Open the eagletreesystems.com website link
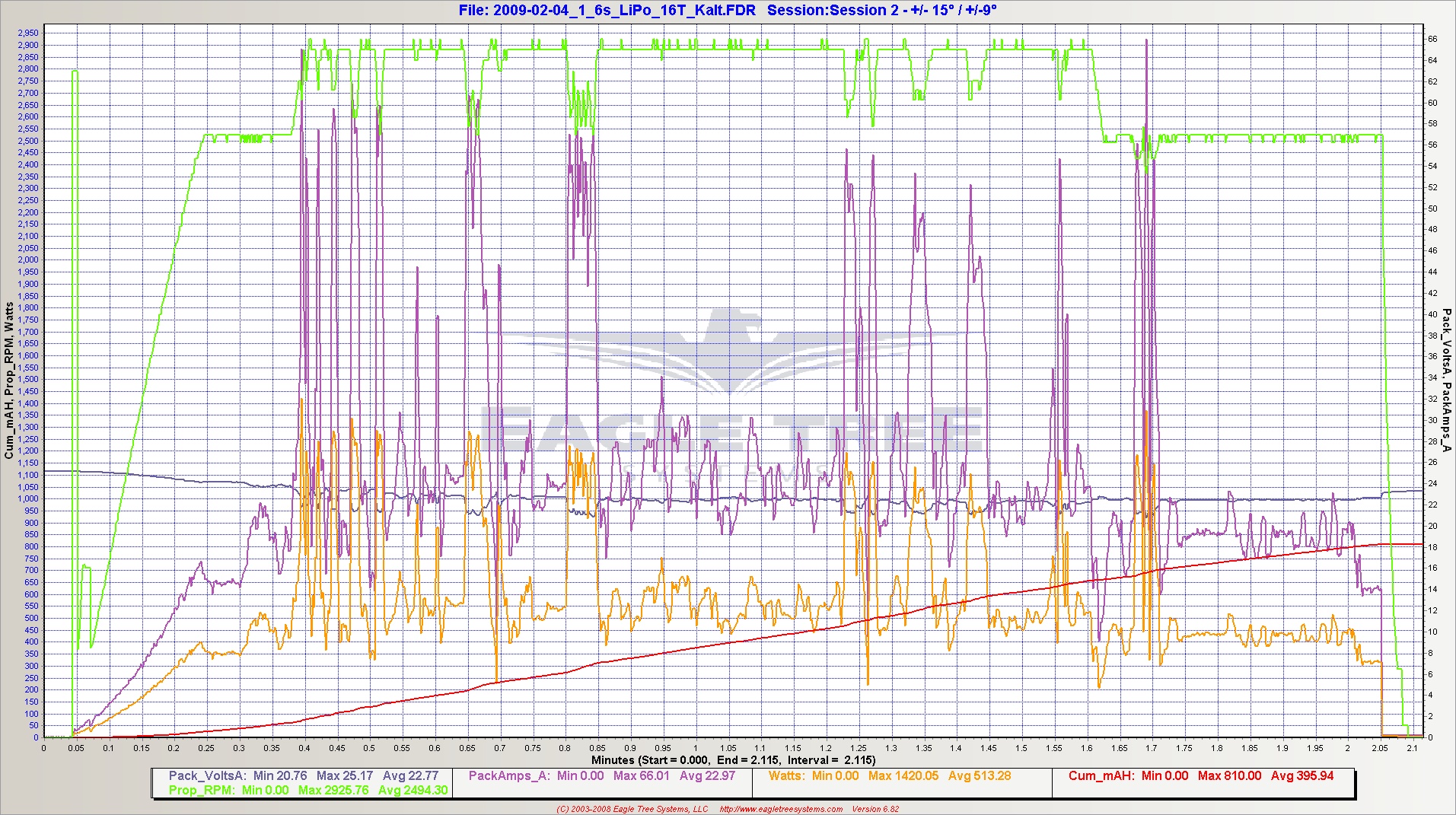The width and height of the screenshot is (1456, 815). click(x=781, y=809)
